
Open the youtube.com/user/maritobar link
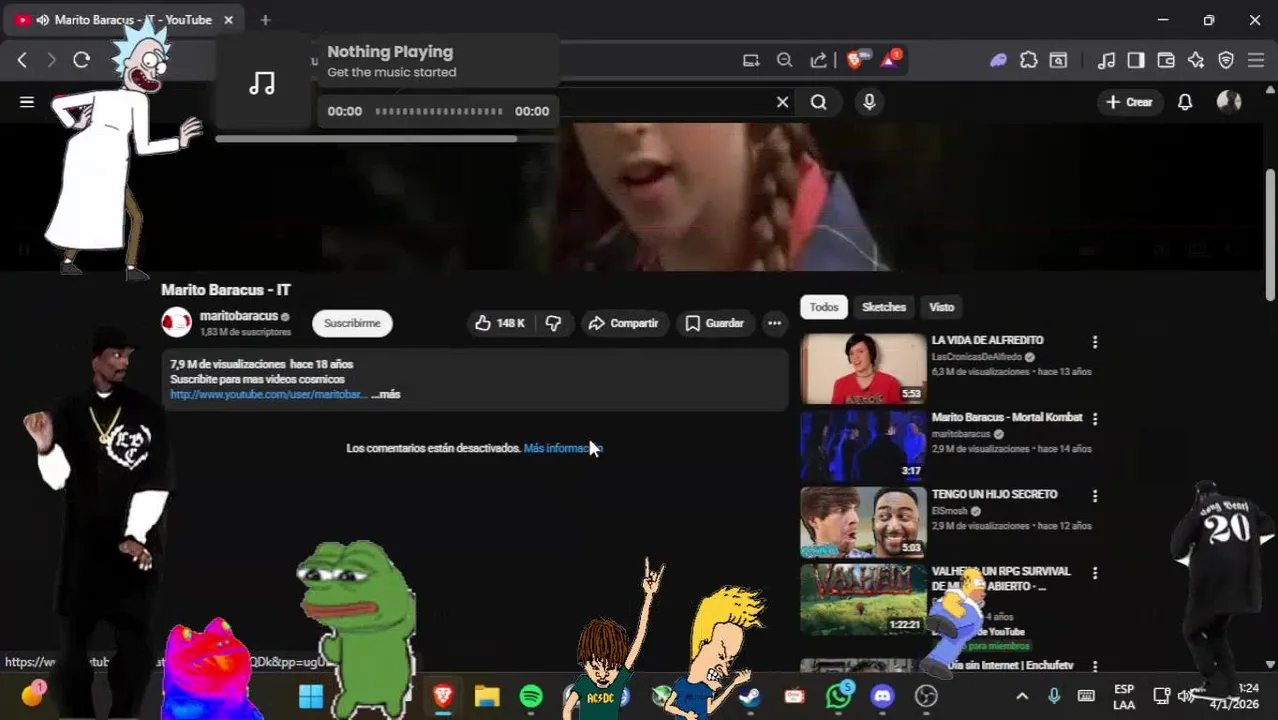point(268,395)
